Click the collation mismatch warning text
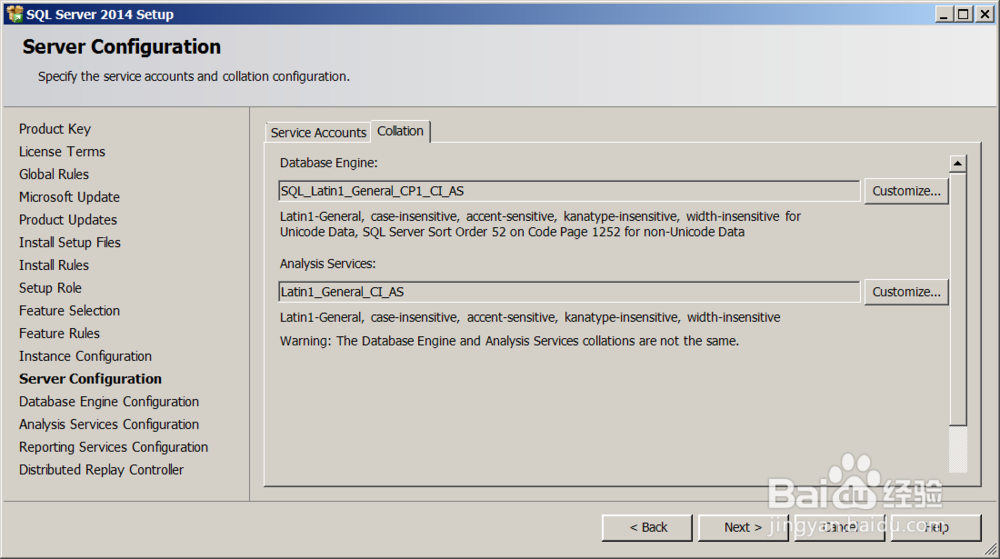This screenshot has width=1000, height=559. 509,341
